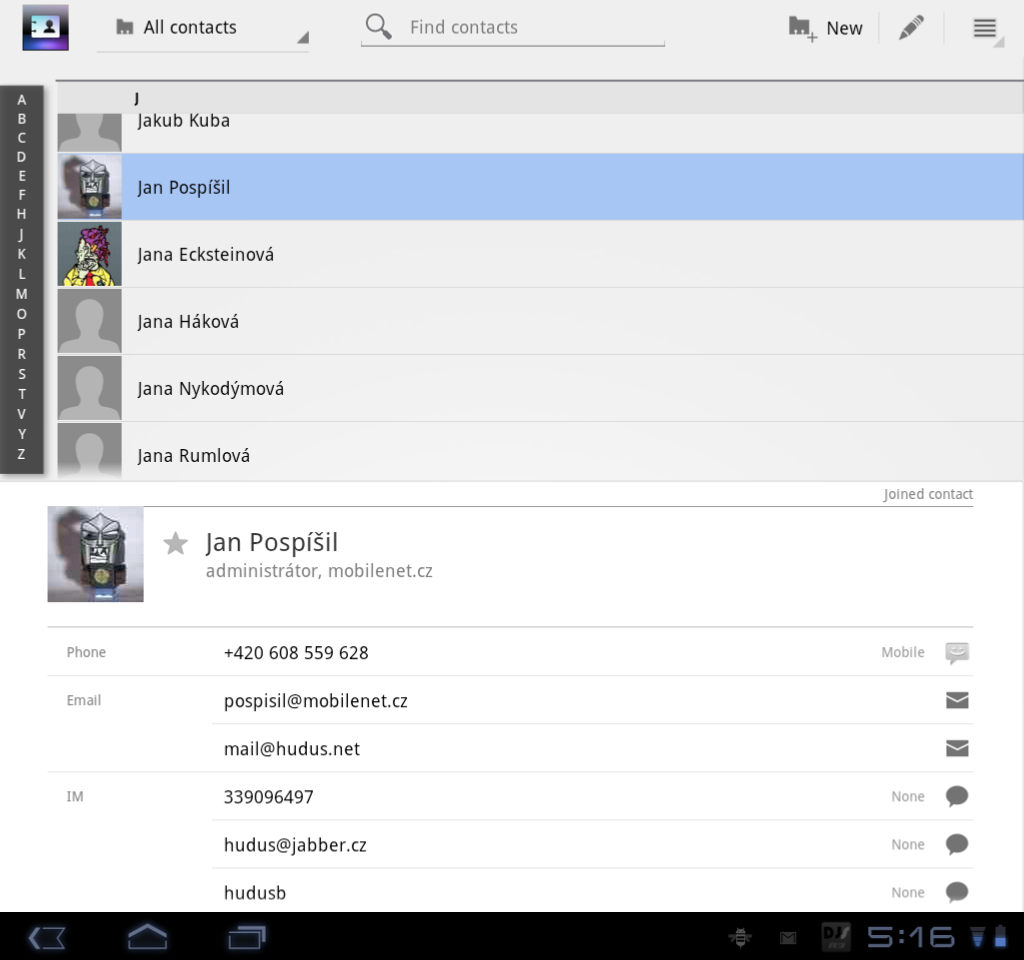Tap the Gmail notification icon in the status bar
Viewport: 1024px width, 960px height.
point(786,938)
